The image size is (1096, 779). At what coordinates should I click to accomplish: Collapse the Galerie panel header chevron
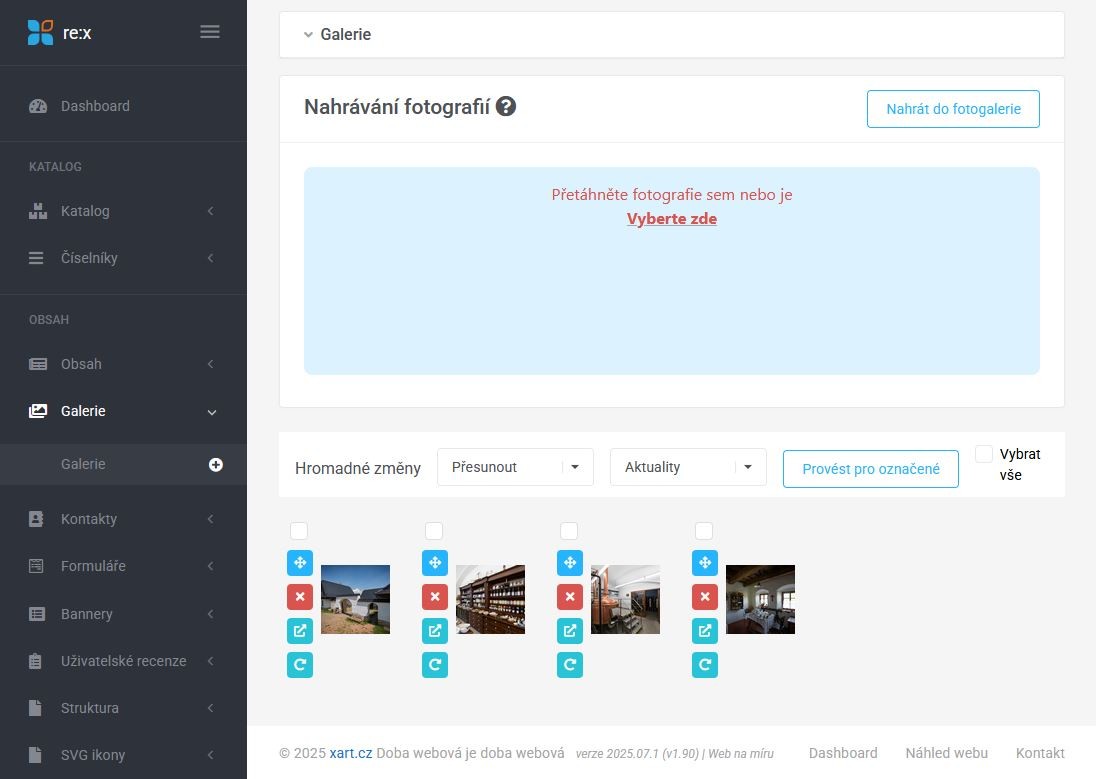(308, 34)
